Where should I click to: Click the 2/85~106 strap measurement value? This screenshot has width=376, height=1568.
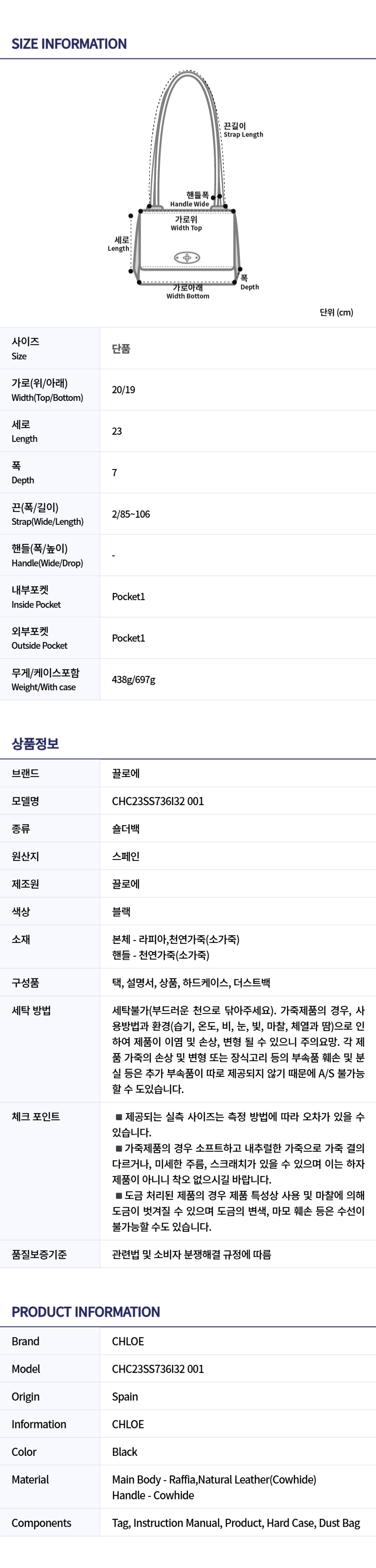click(x=131, y=514)
